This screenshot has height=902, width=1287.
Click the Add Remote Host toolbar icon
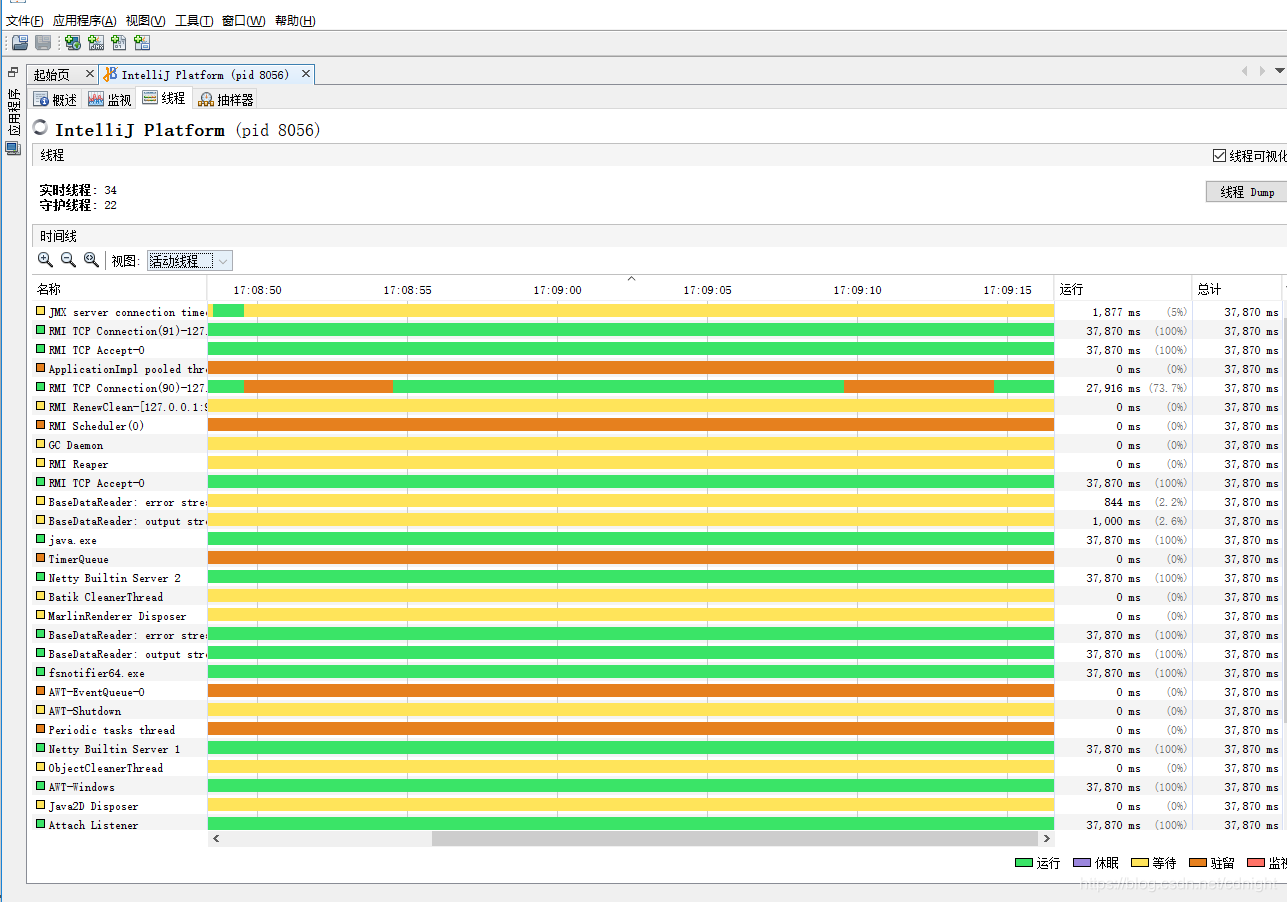[72, 42]
